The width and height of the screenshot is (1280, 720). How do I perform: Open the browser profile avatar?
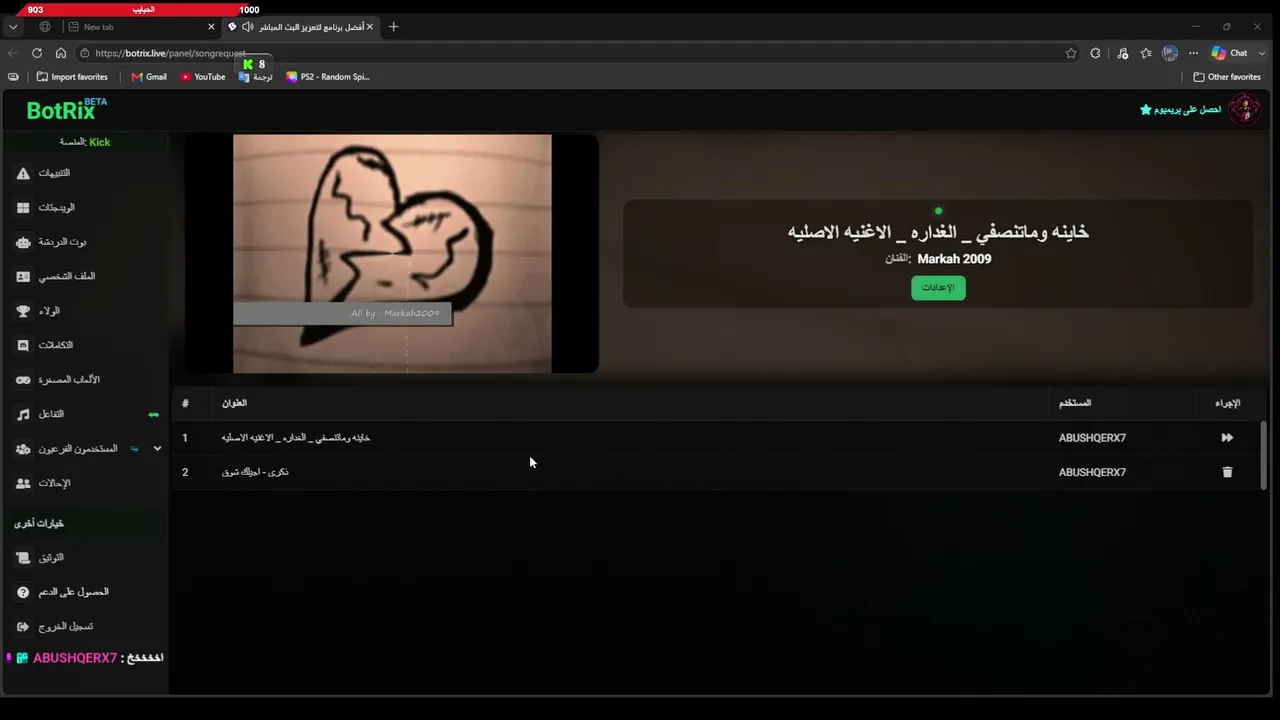click(x=1170, y=53)
